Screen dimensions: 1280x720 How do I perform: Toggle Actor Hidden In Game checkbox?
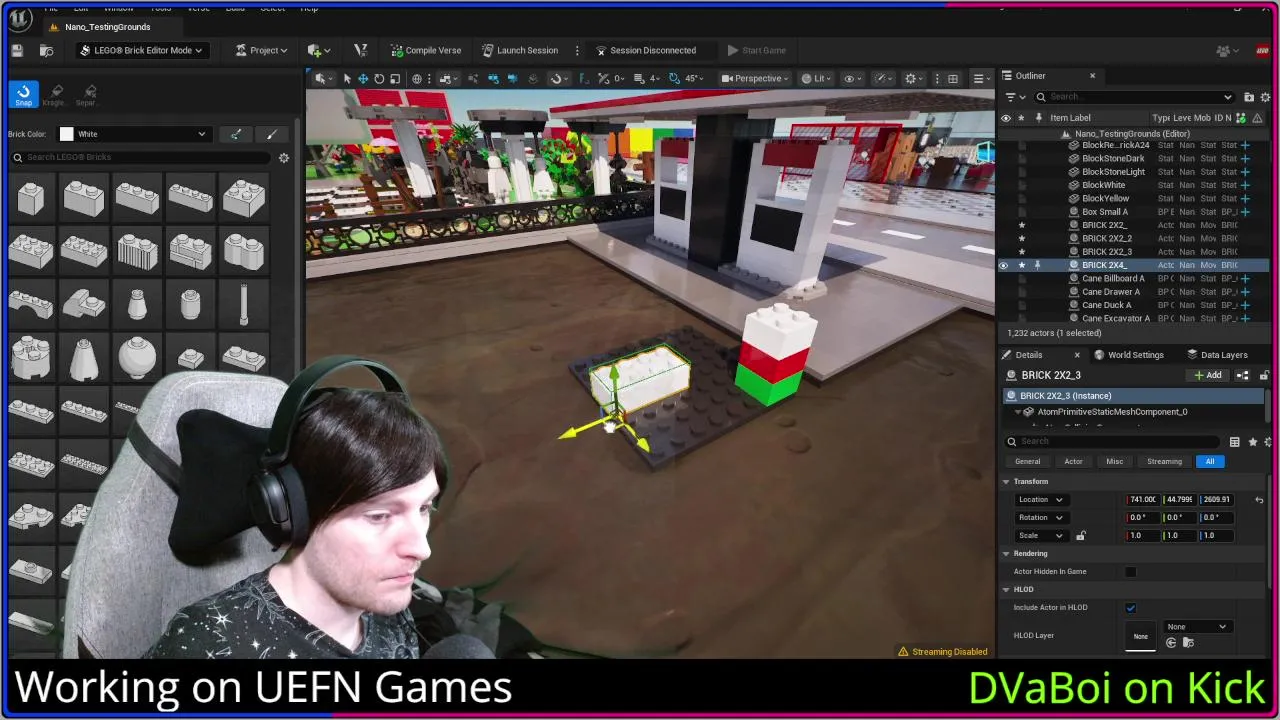pyautogui.click(x=1130, y=572)
